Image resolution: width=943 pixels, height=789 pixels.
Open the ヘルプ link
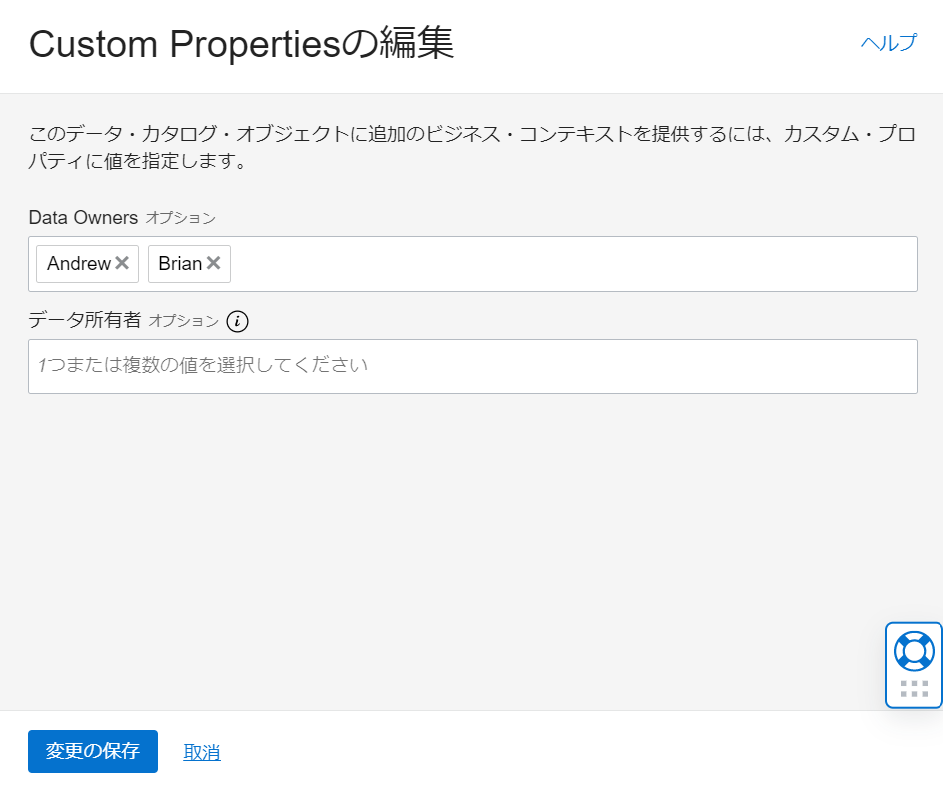point(888,43)
